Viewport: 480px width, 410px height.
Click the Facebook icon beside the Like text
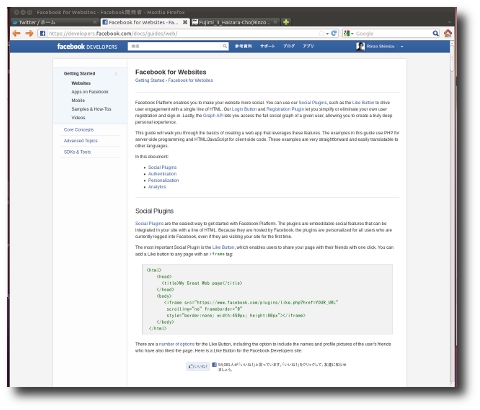[x=214, y=365]
